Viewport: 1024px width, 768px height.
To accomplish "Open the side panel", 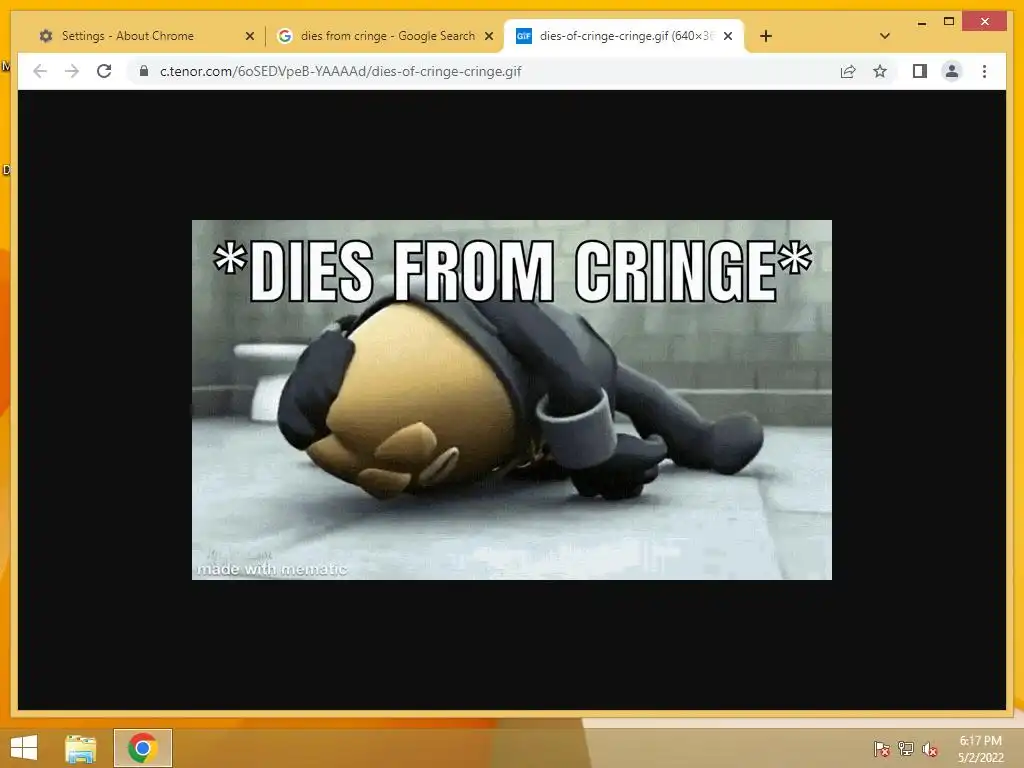I will [x=920, y=71].
